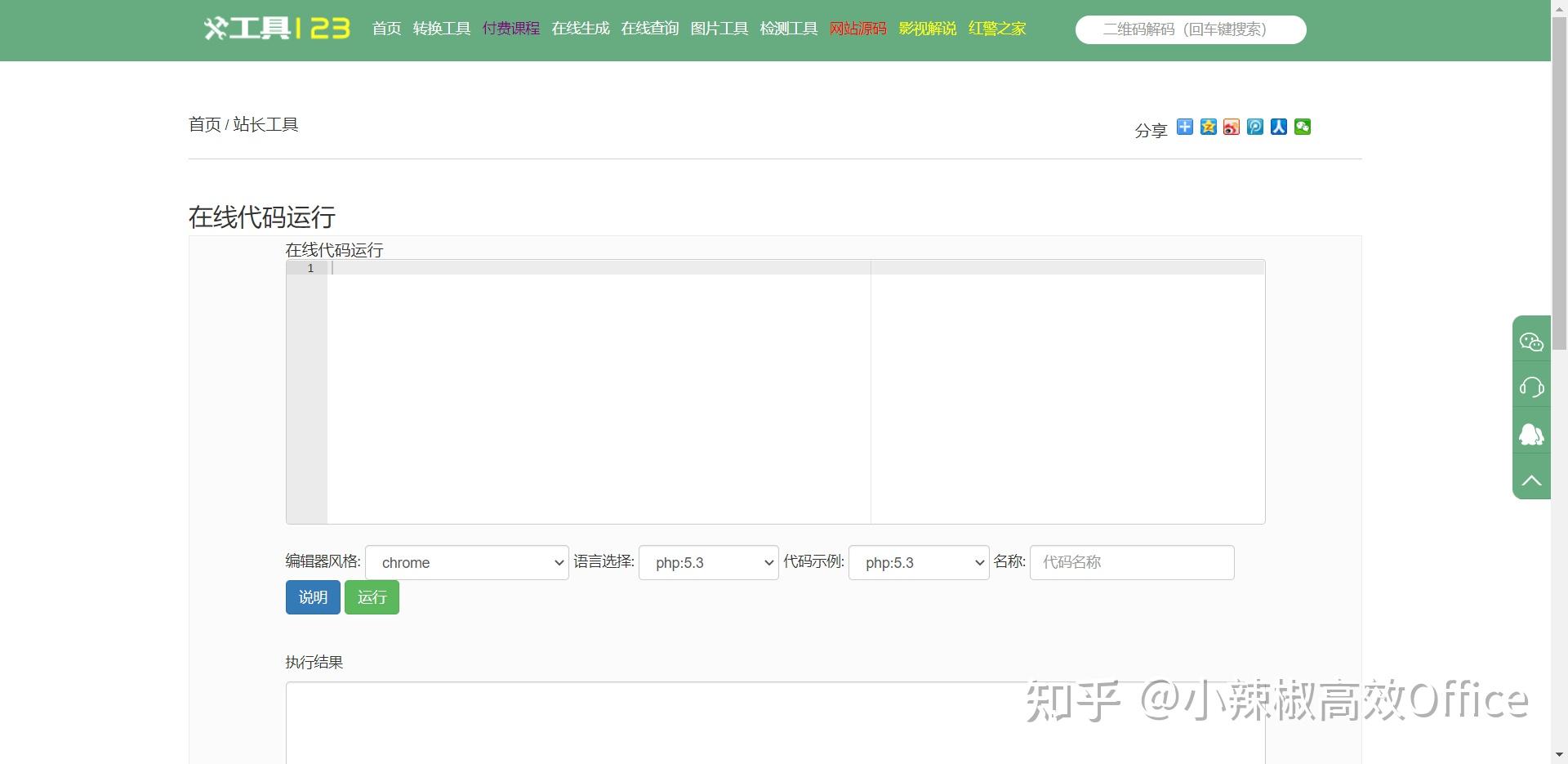Focus the 二维码解码 search box

click(1191, 29)
